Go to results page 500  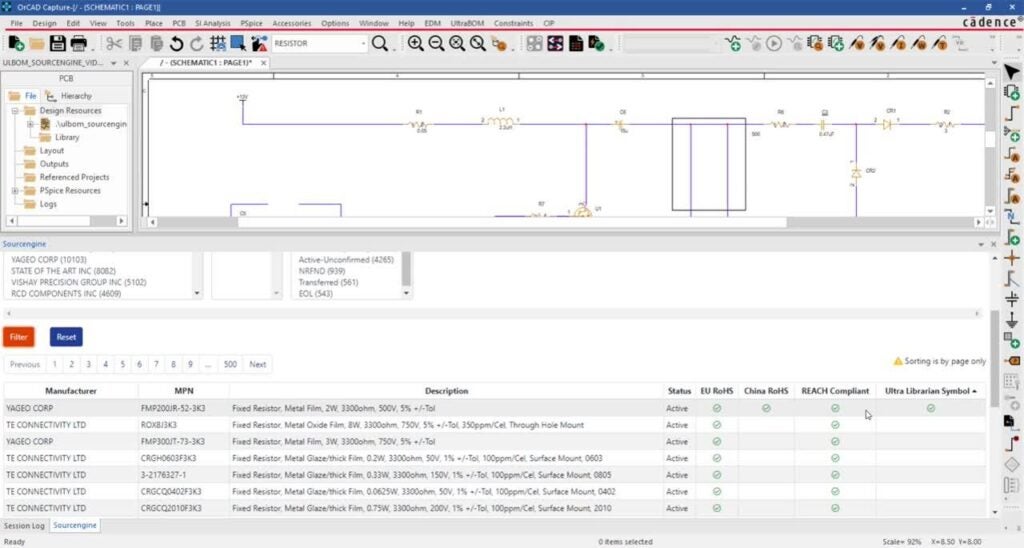coord(230,364)
